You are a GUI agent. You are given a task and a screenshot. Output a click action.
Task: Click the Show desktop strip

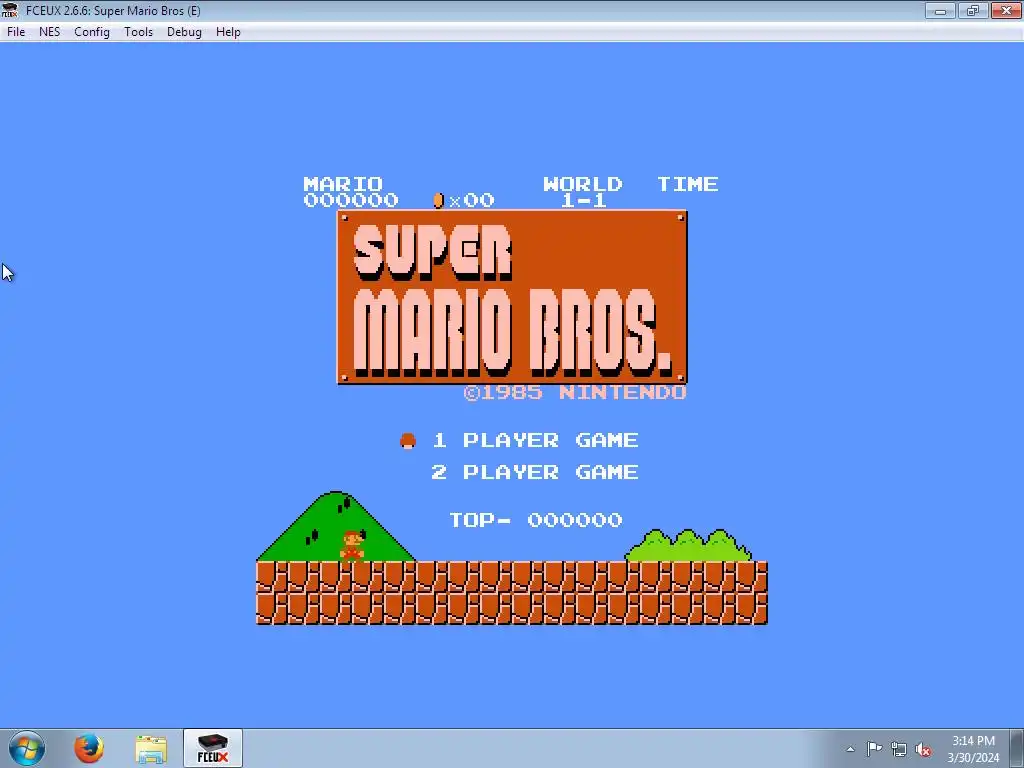1017,748
